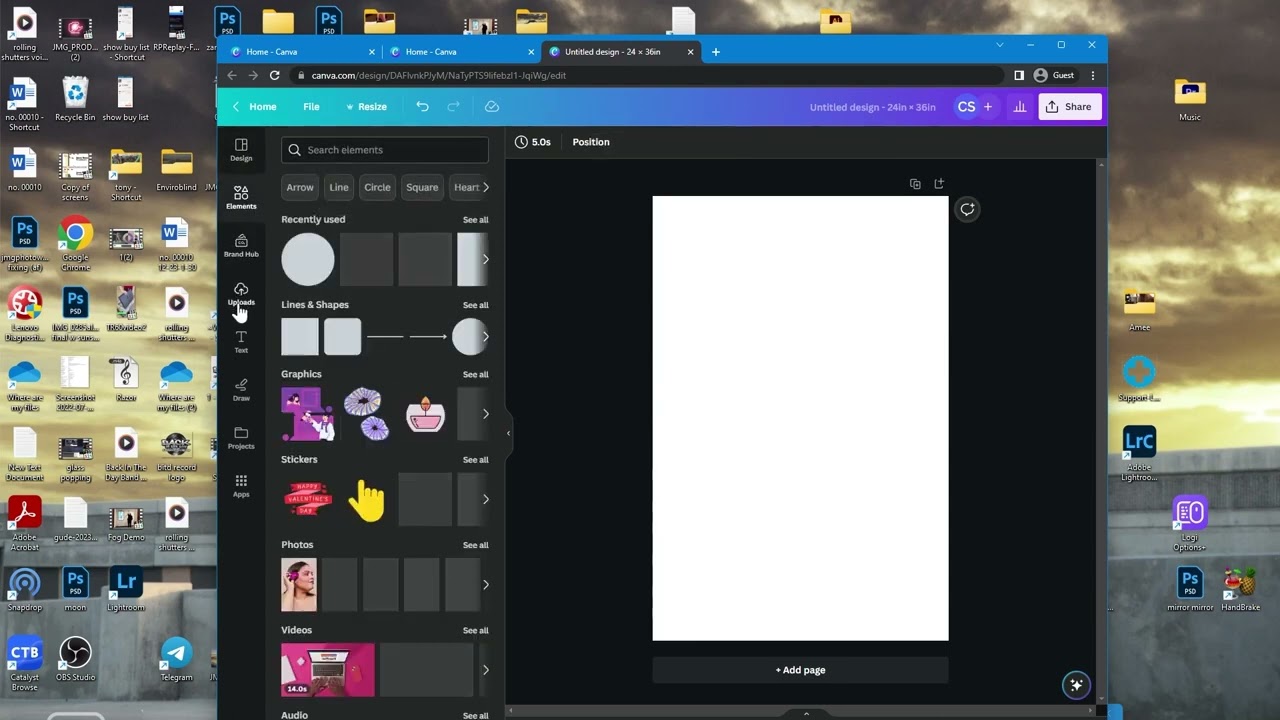Open the Draw tool

[241, 389]
